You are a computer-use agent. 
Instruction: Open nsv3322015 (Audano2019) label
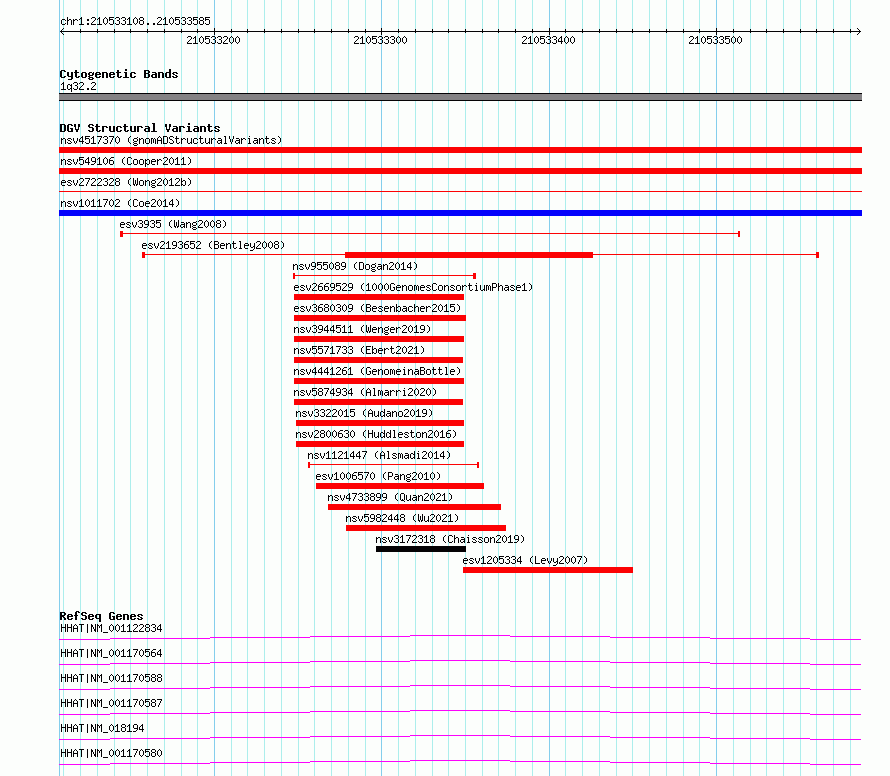(364, 413)
